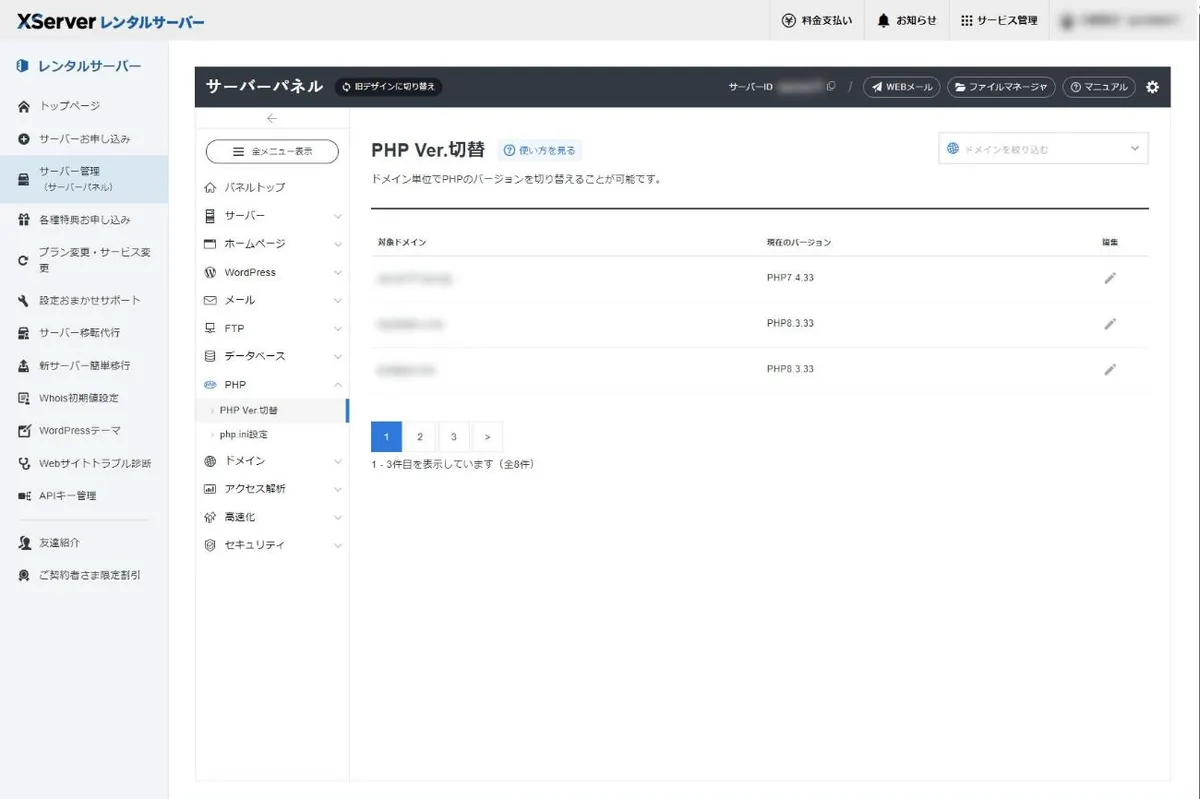The image size is (1200, 799).
Task: Expand the サーバー menu section
Action: [x=272, y=216]
